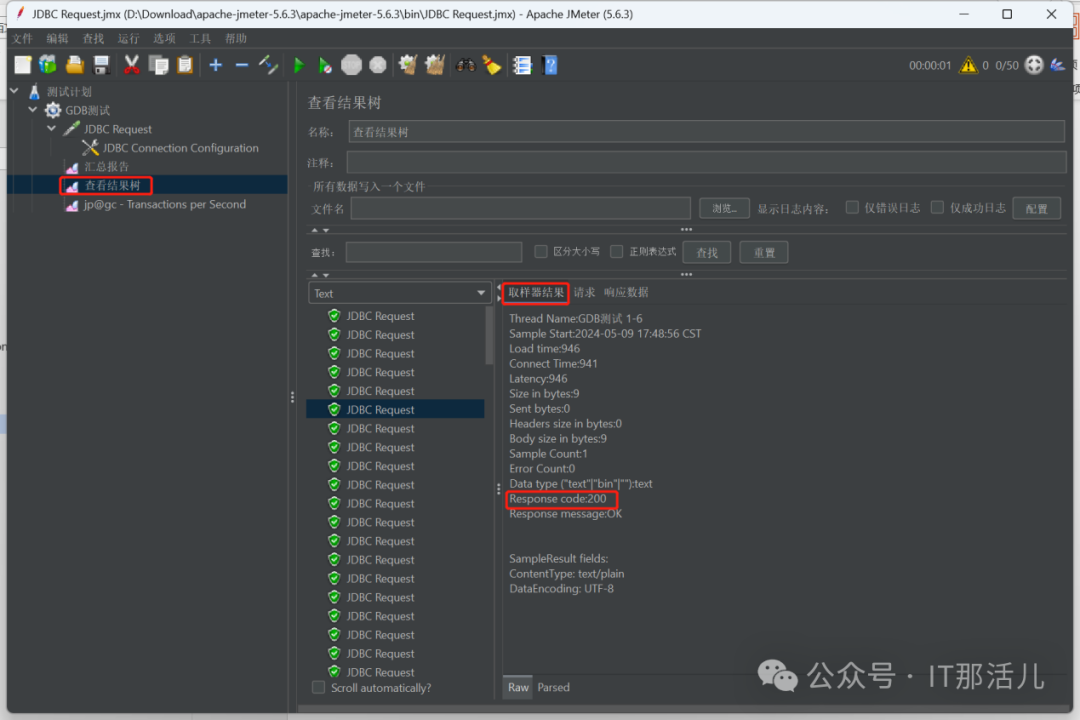Click the Stop test icon
The width and height of the screenshot is (1080, 720).
click(351, 65)
